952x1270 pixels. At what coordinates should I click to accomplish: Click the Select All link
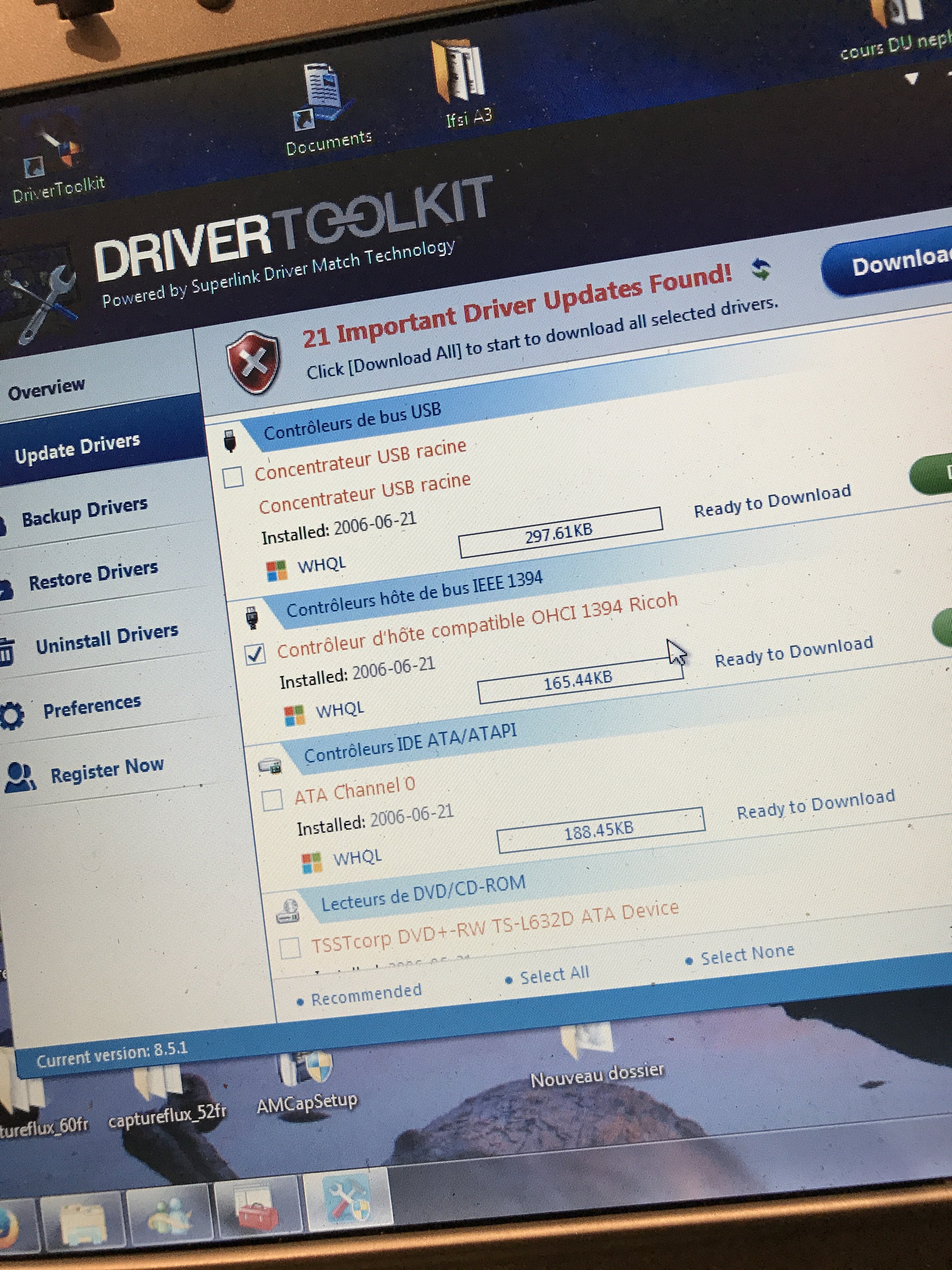pos(554,974)
